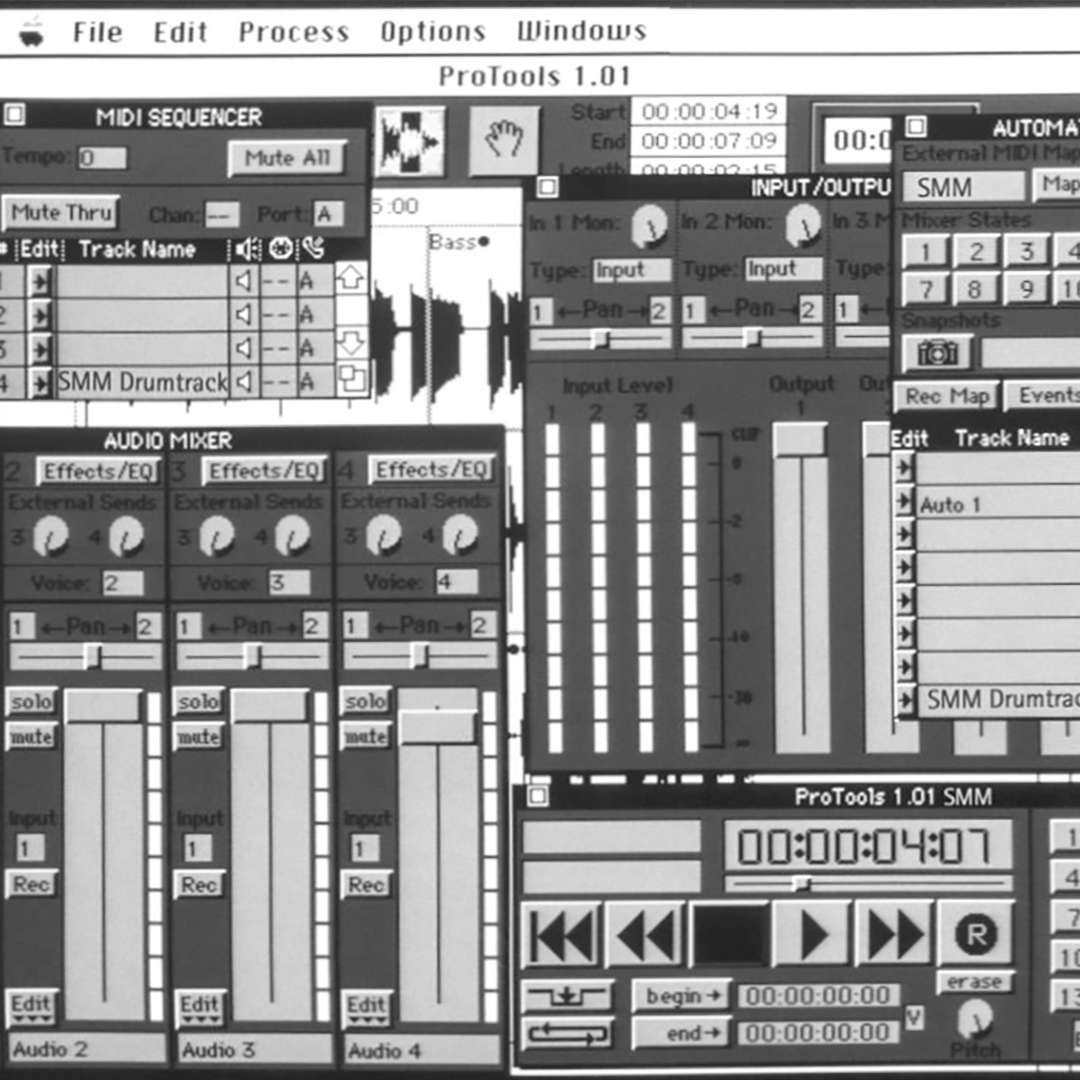
Task: Click the Tempo input field
Action: click(x=102, y=158)
